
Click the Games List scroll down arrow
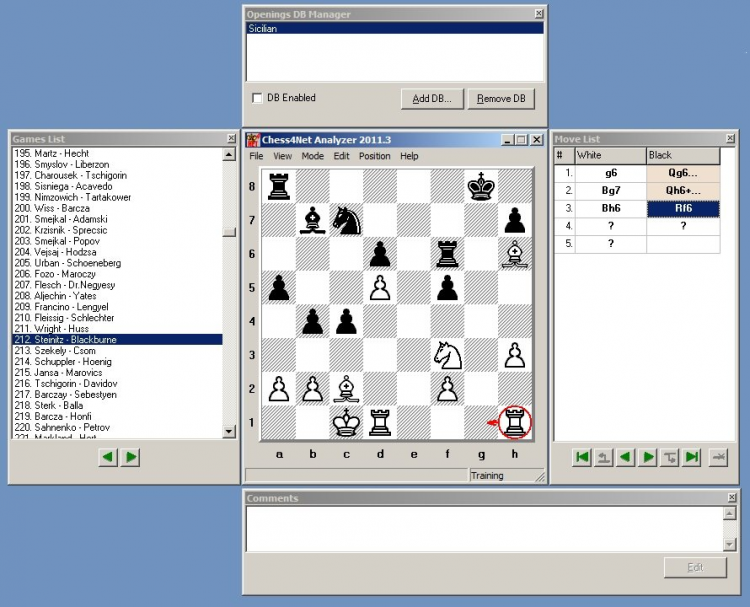(229, 432)
